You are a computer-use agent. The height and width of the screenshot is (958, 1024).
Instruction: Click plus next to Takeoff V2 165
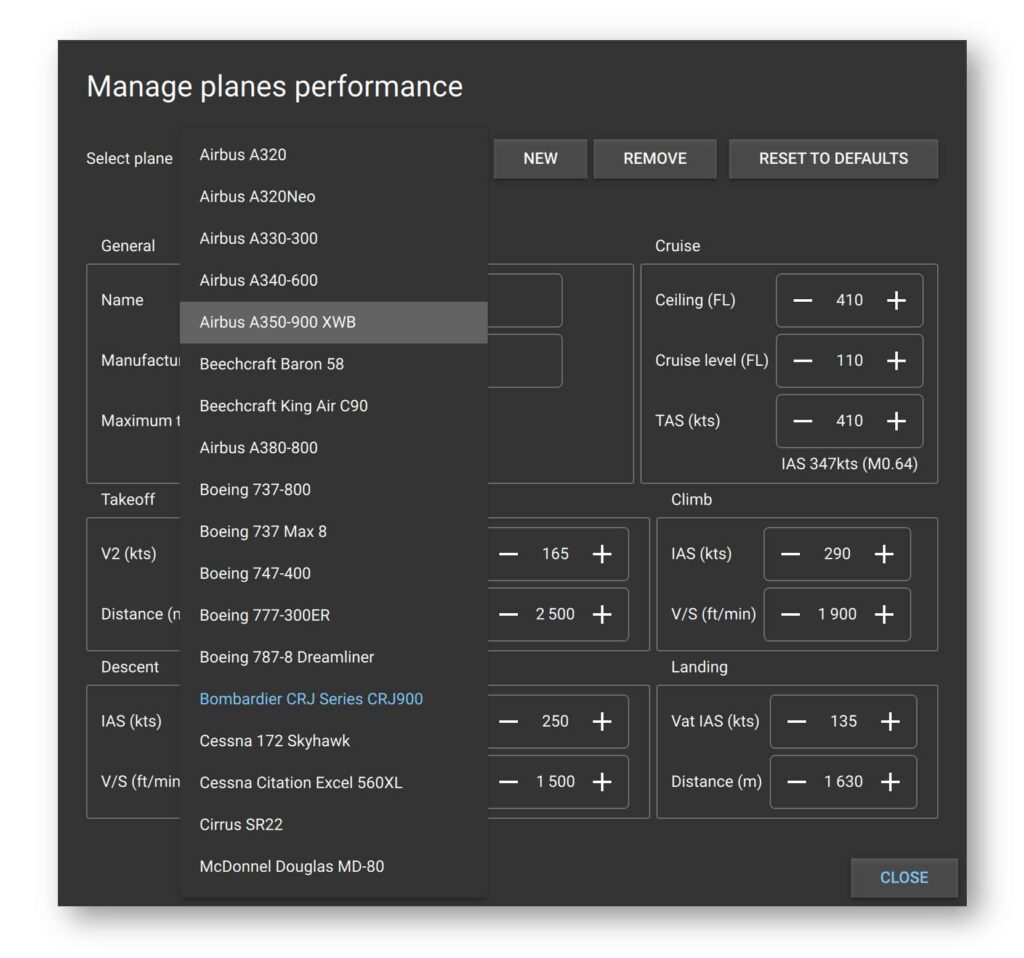(601, 554)
